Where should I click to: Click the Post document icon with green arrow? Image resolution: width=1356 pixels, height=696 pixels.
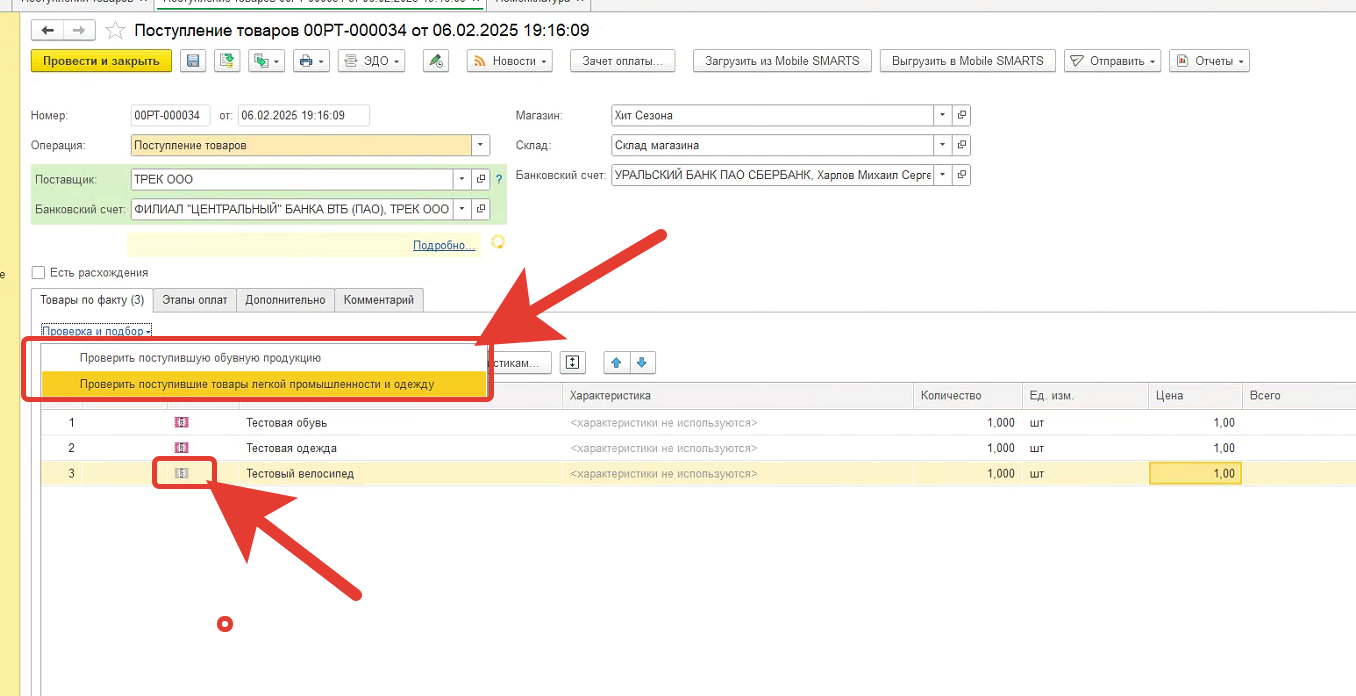pos(227,61)
